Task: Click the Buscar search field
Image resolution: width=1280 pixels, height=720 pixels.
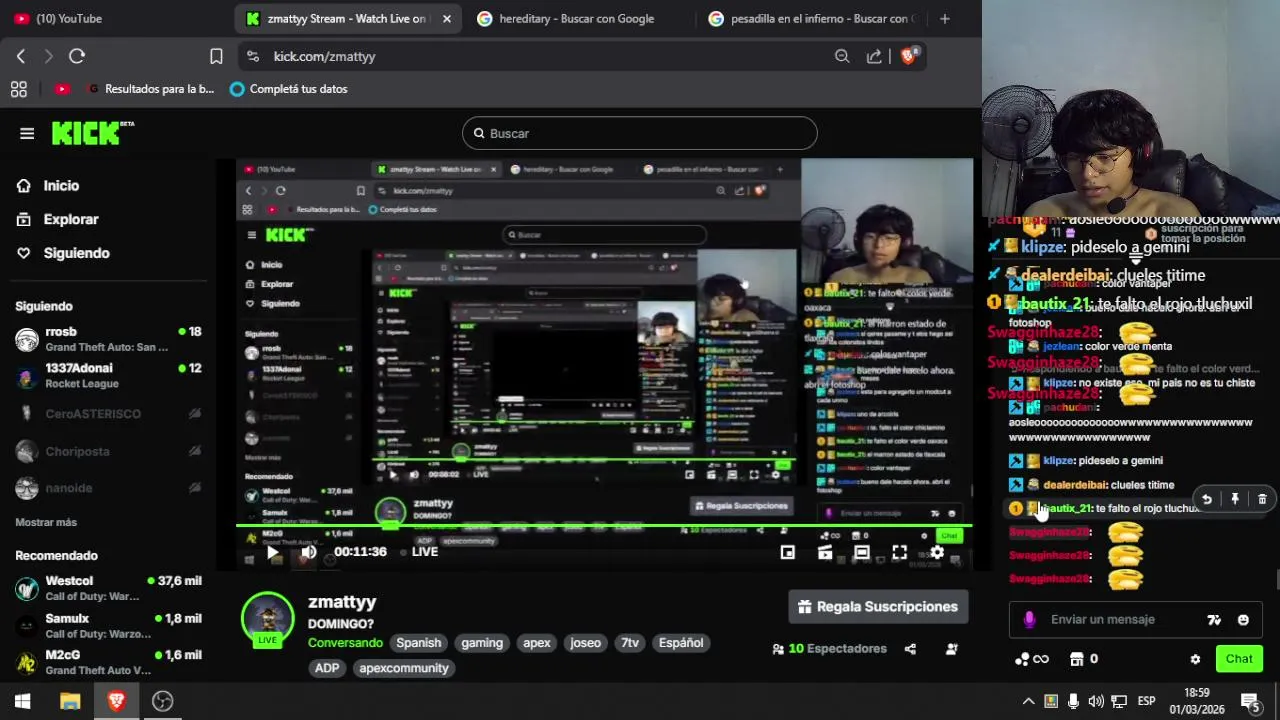Action: coord(640,133)
